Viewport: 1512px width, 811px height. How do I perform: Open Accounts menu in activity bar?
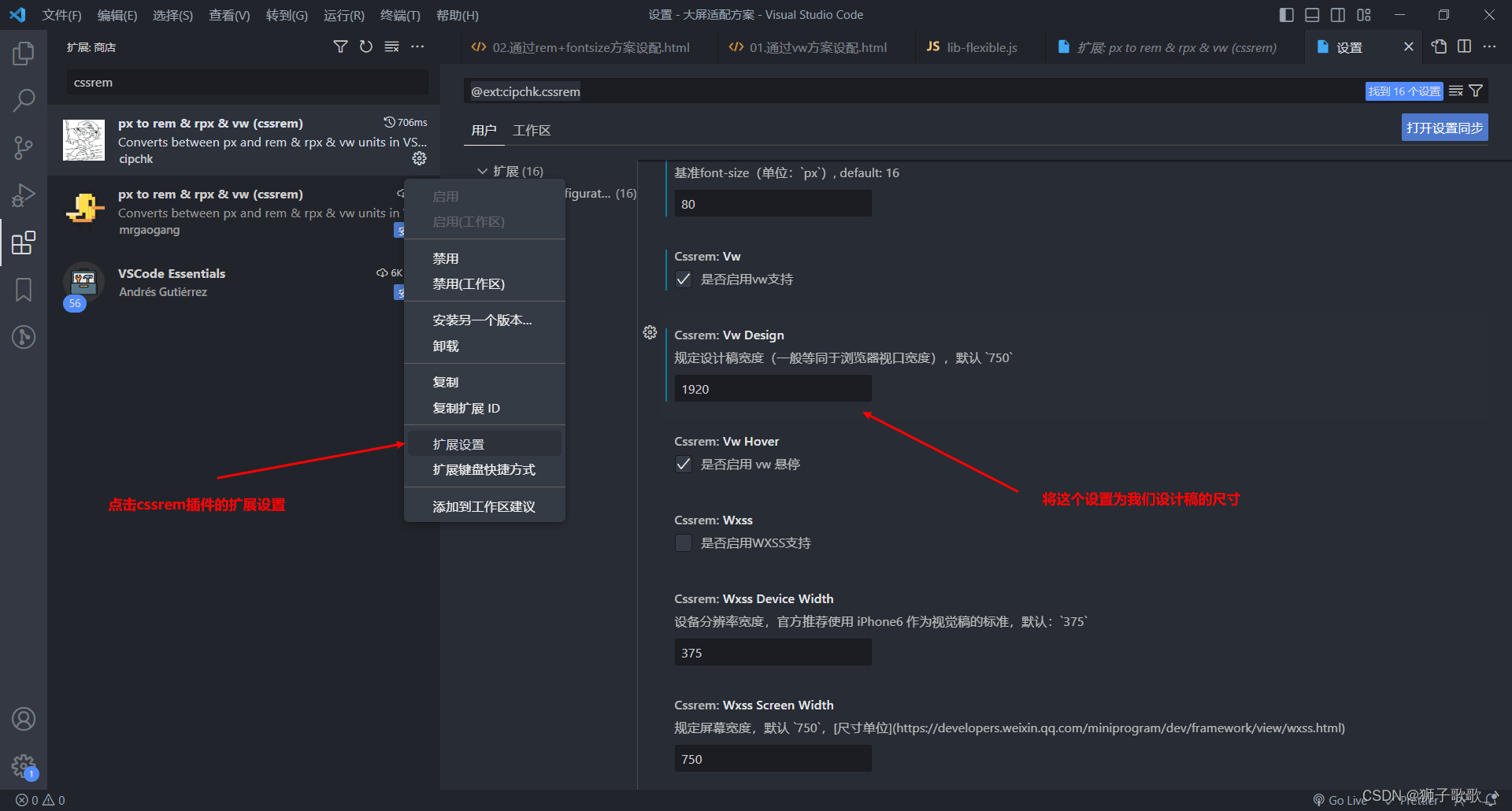click(24, 719)
